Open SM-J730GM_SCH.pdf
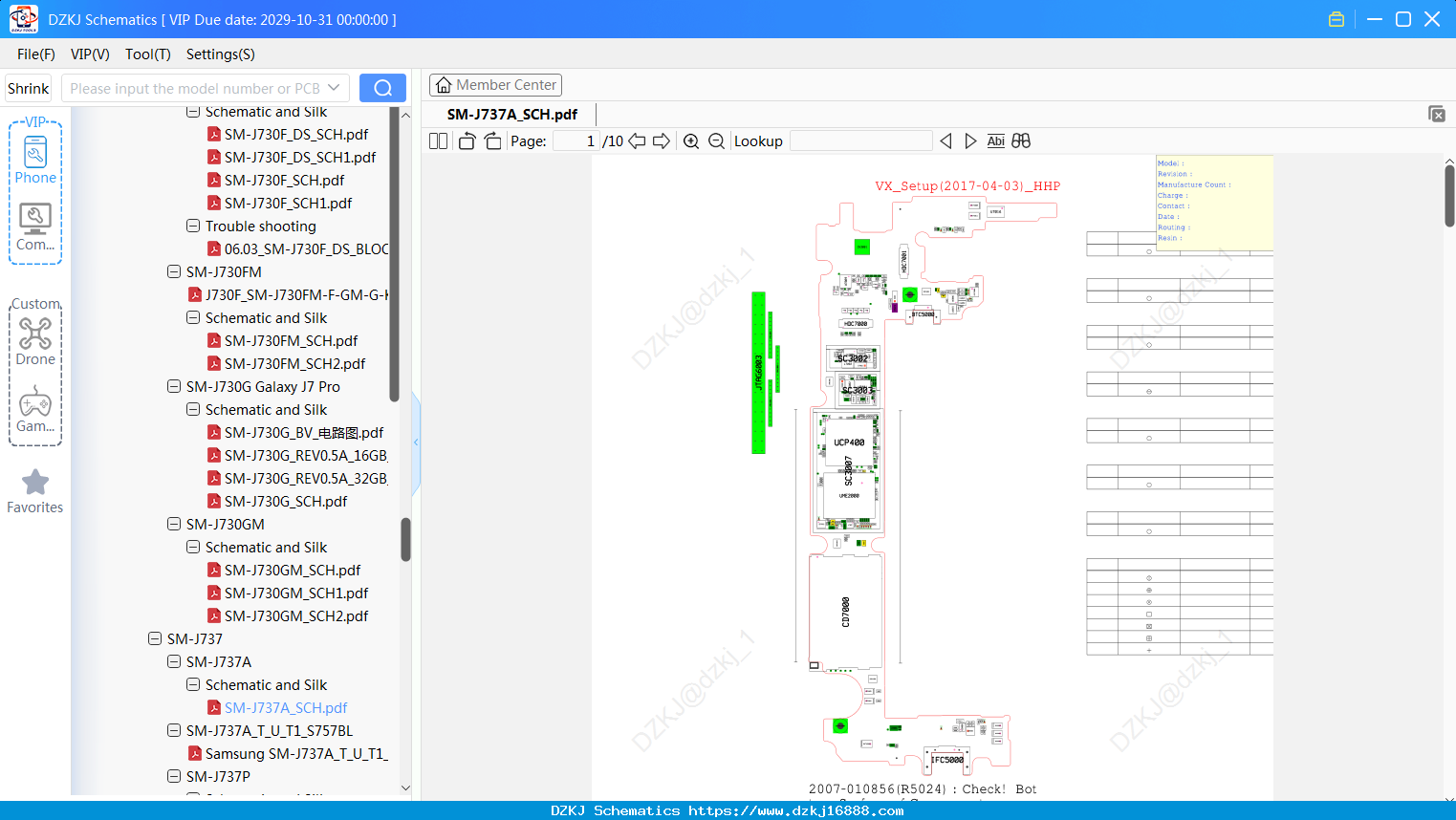The width and height of the screenshot is (1456, 820). [x=293, y=571]
